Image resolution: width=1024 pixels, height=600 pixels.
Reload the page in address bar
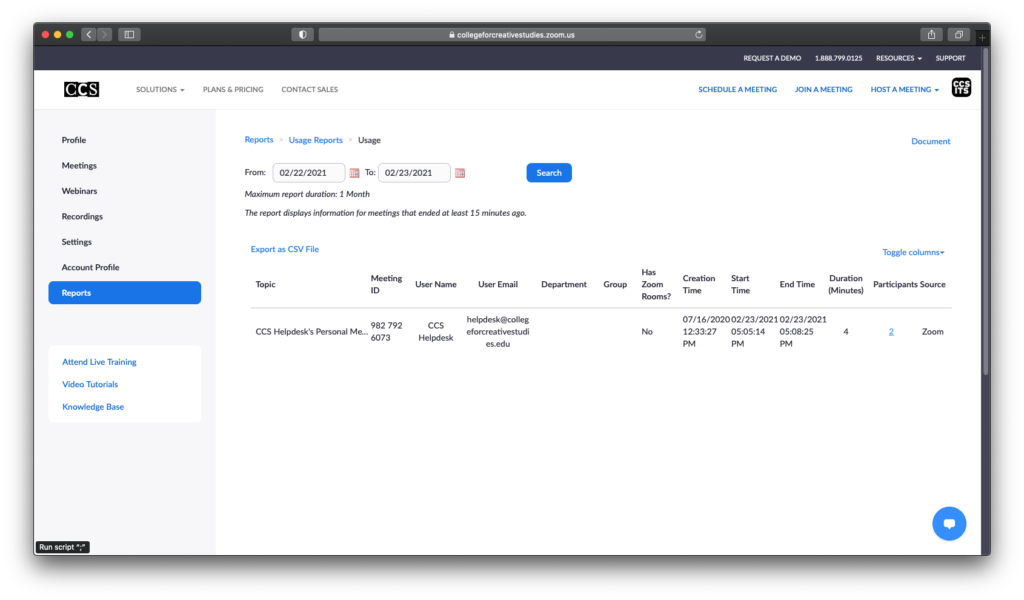tap(699, 34)
